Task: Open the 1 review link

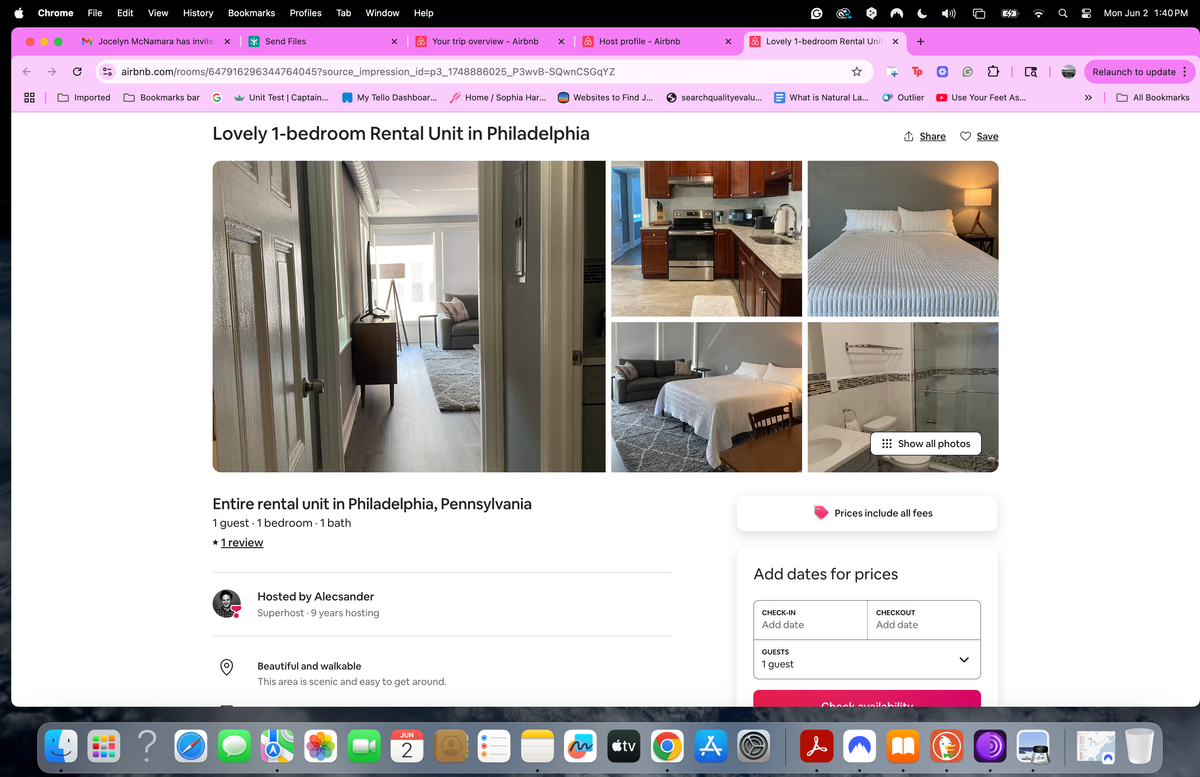Action: pos(241,542)
